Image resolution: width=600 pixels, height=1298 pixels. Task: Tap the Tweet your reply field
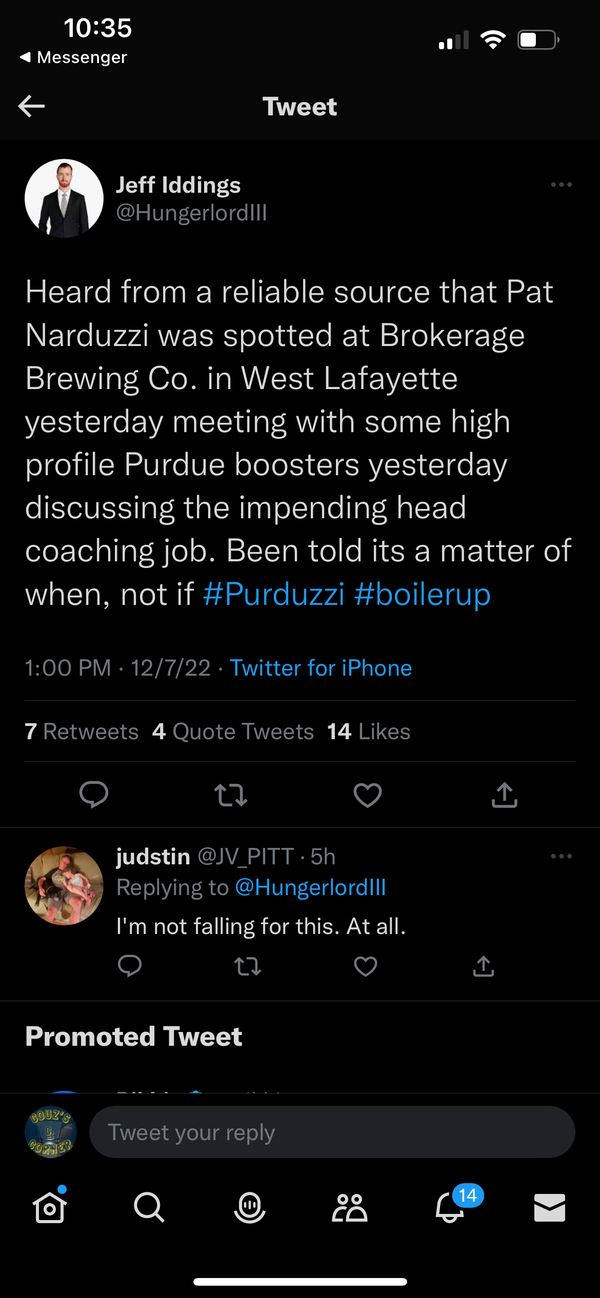pos(332,1132)
